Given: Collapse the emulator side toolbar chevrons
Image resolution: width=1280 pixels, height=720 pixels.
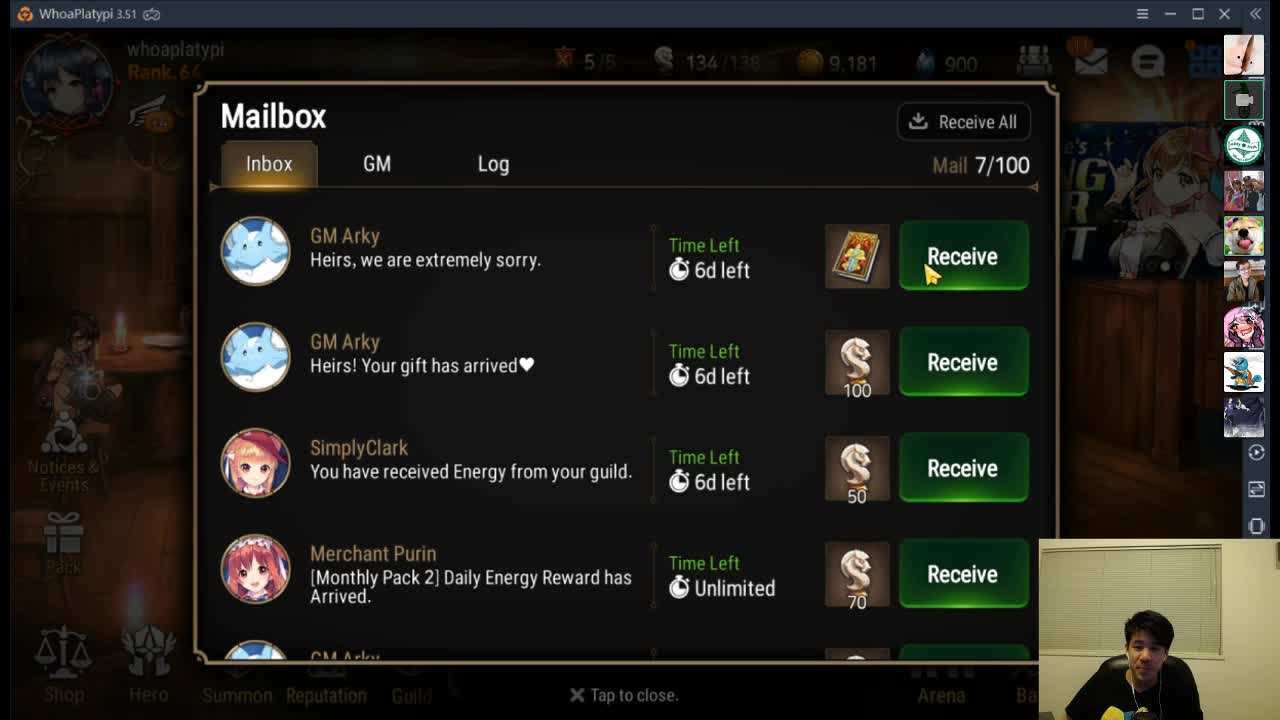Looking at the screenshot, I should [x=1256, y=14].
